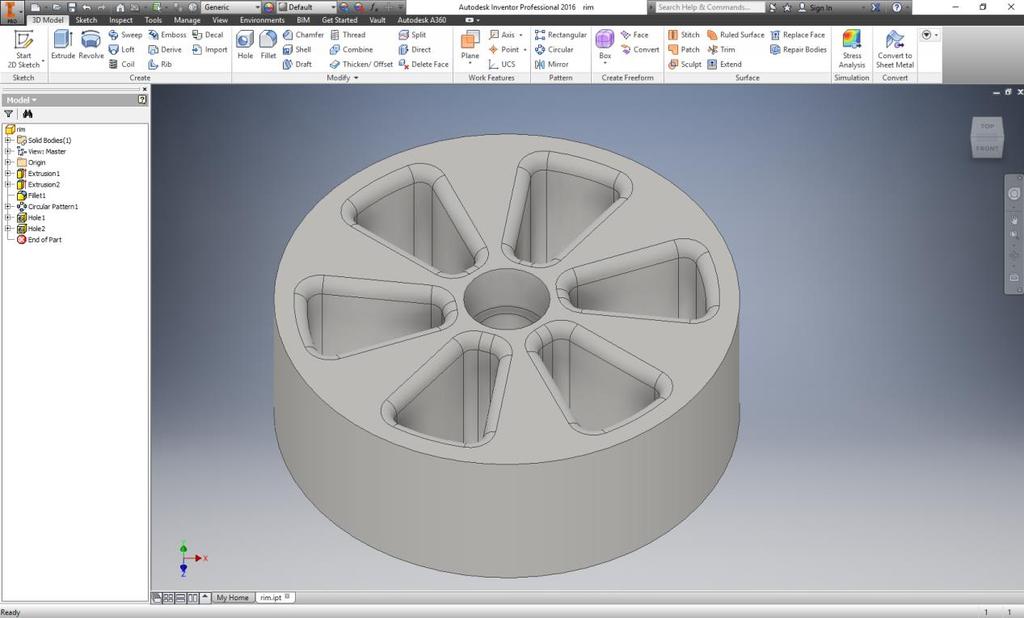Image resolution: width=1024 pixels, height=618 pixels.
Task: Select the Thread tool
Action: [x=347, y=35]
